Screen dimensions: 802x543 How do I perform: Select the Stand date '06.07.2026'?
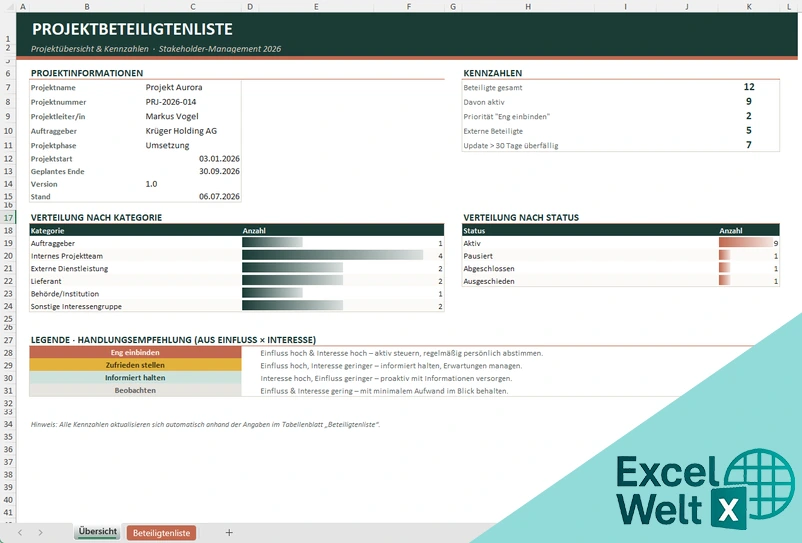(219, 196)
